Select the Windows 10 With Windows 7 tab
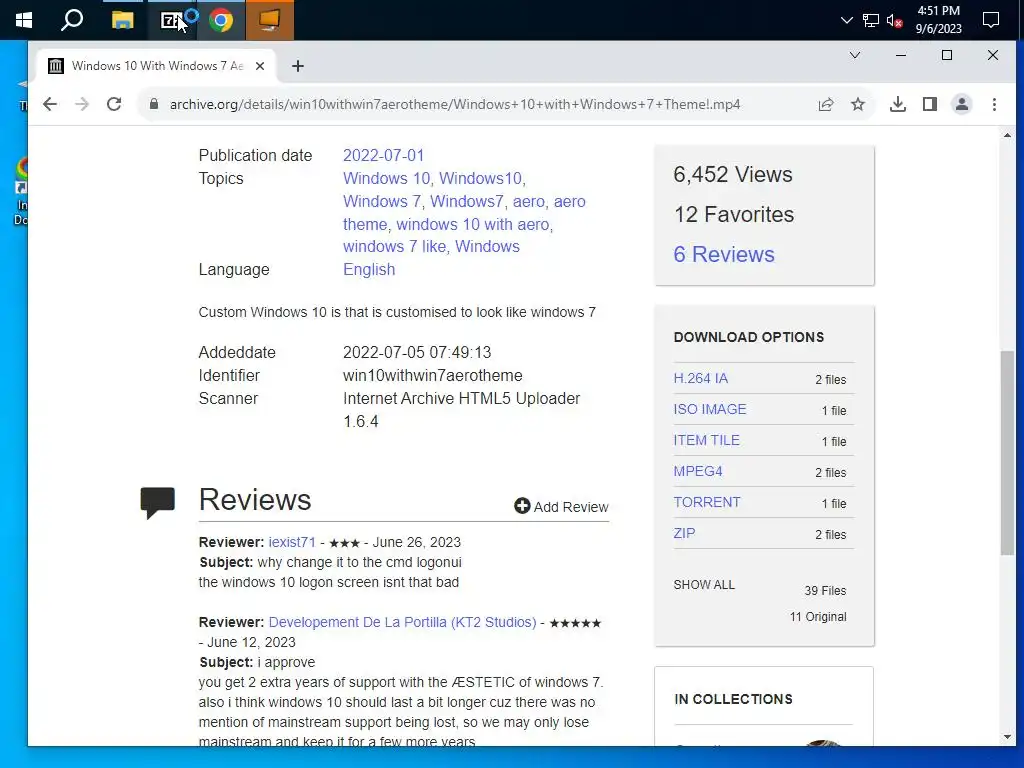This screenshot has height=768, width=1024. tap(157, 66)
